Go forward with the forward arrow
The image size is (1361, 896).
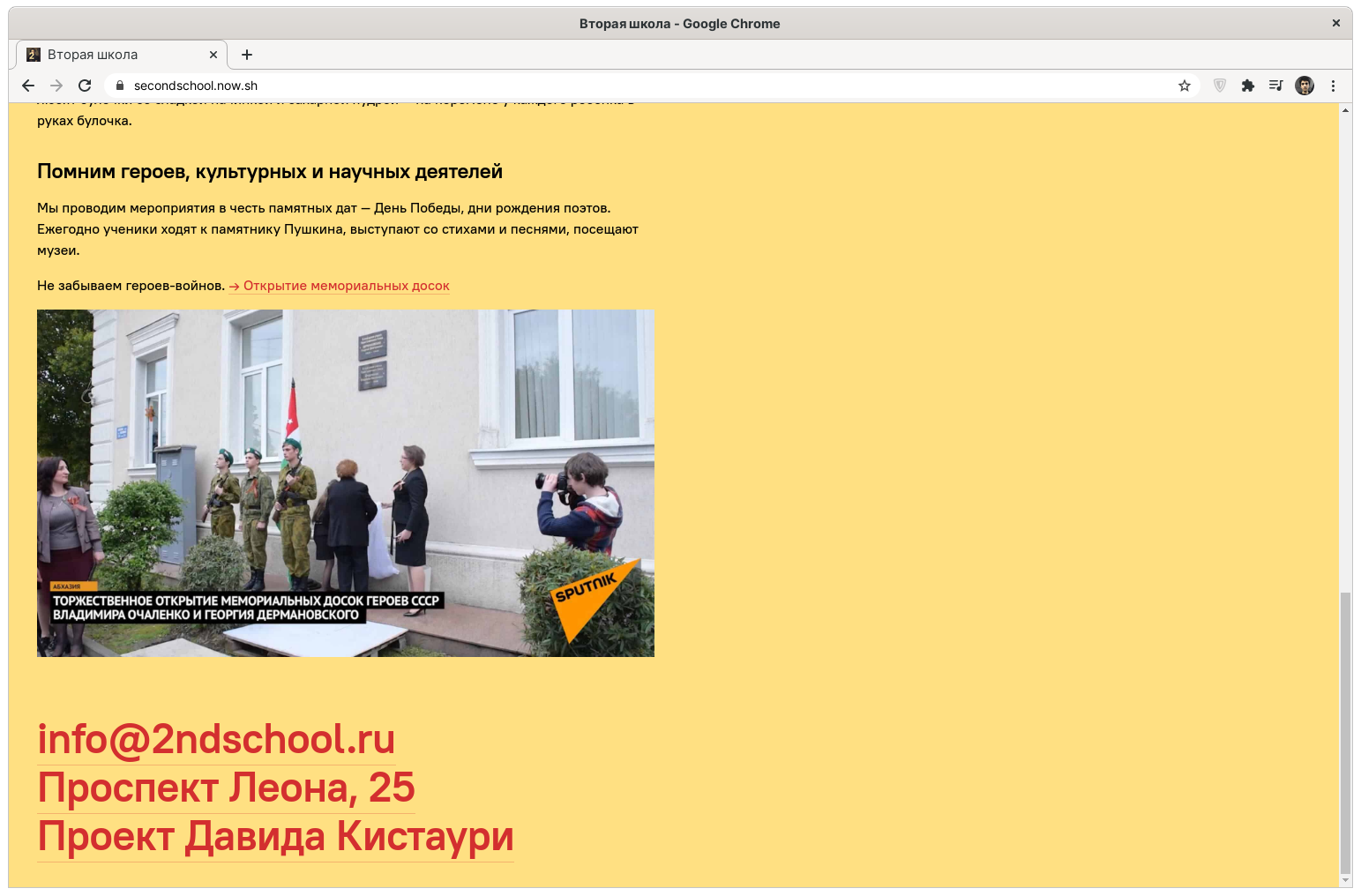click(56, 86)
